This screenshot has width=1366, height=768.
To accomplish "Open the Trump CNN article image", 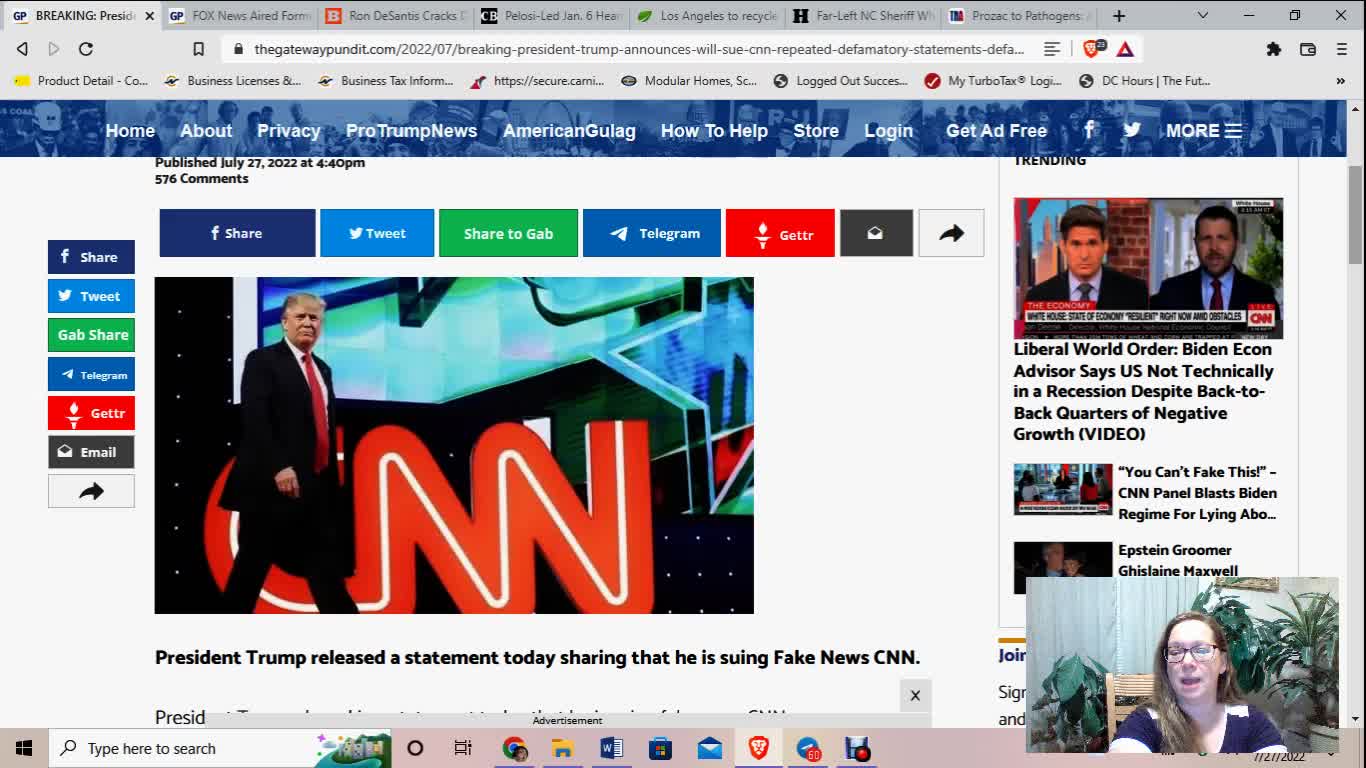I will [x=454, y=445].
